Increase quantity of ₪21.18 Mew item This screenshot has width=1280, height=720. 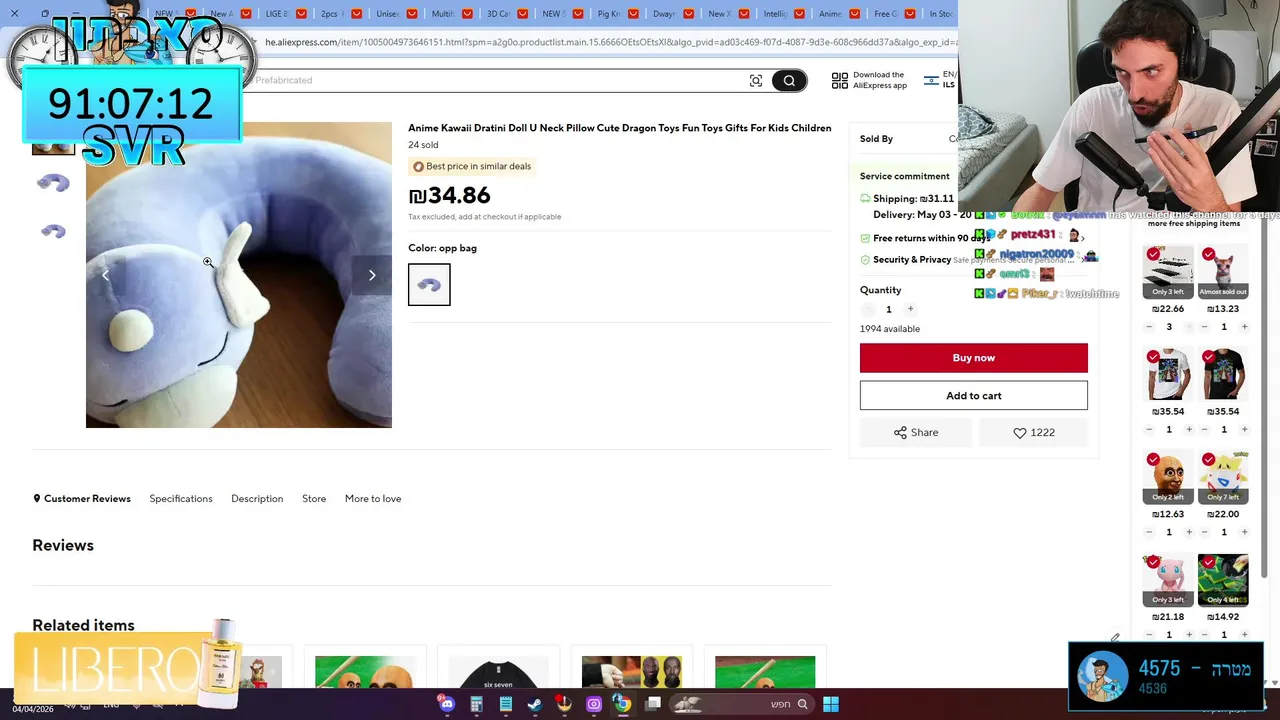point(1189,634)
